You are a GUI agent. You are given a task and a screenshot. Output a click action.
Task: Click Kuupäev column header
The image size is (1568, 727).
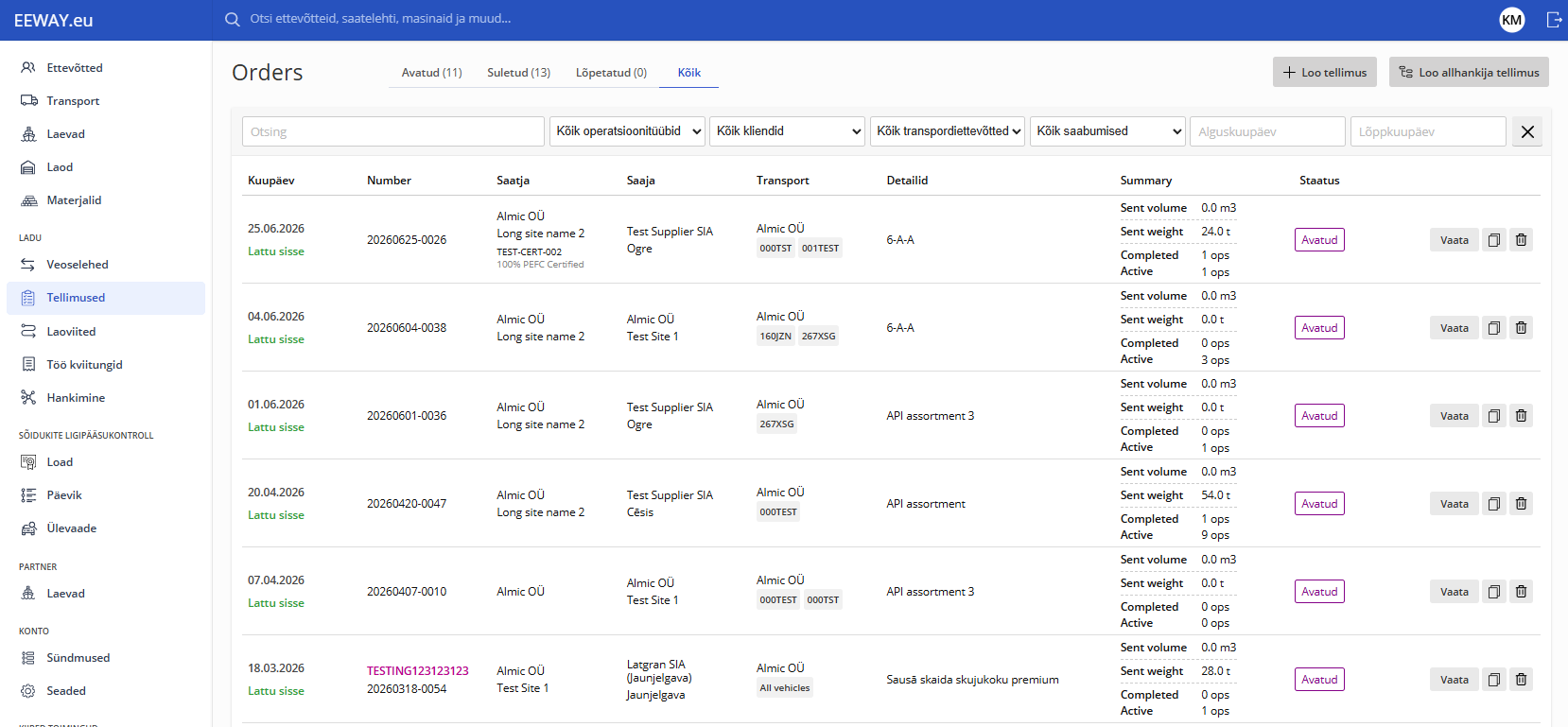tap(271, 181)
